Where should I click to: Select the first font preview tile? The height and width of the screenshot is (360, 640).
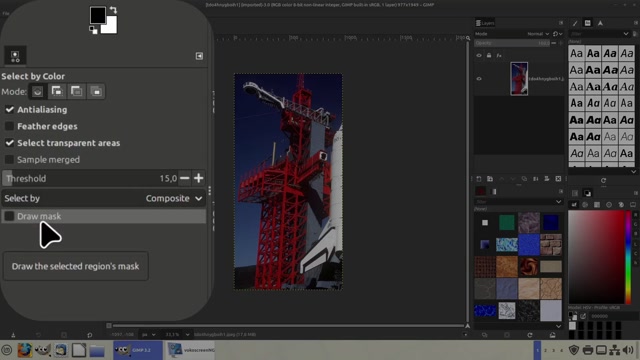click(576, 53)
